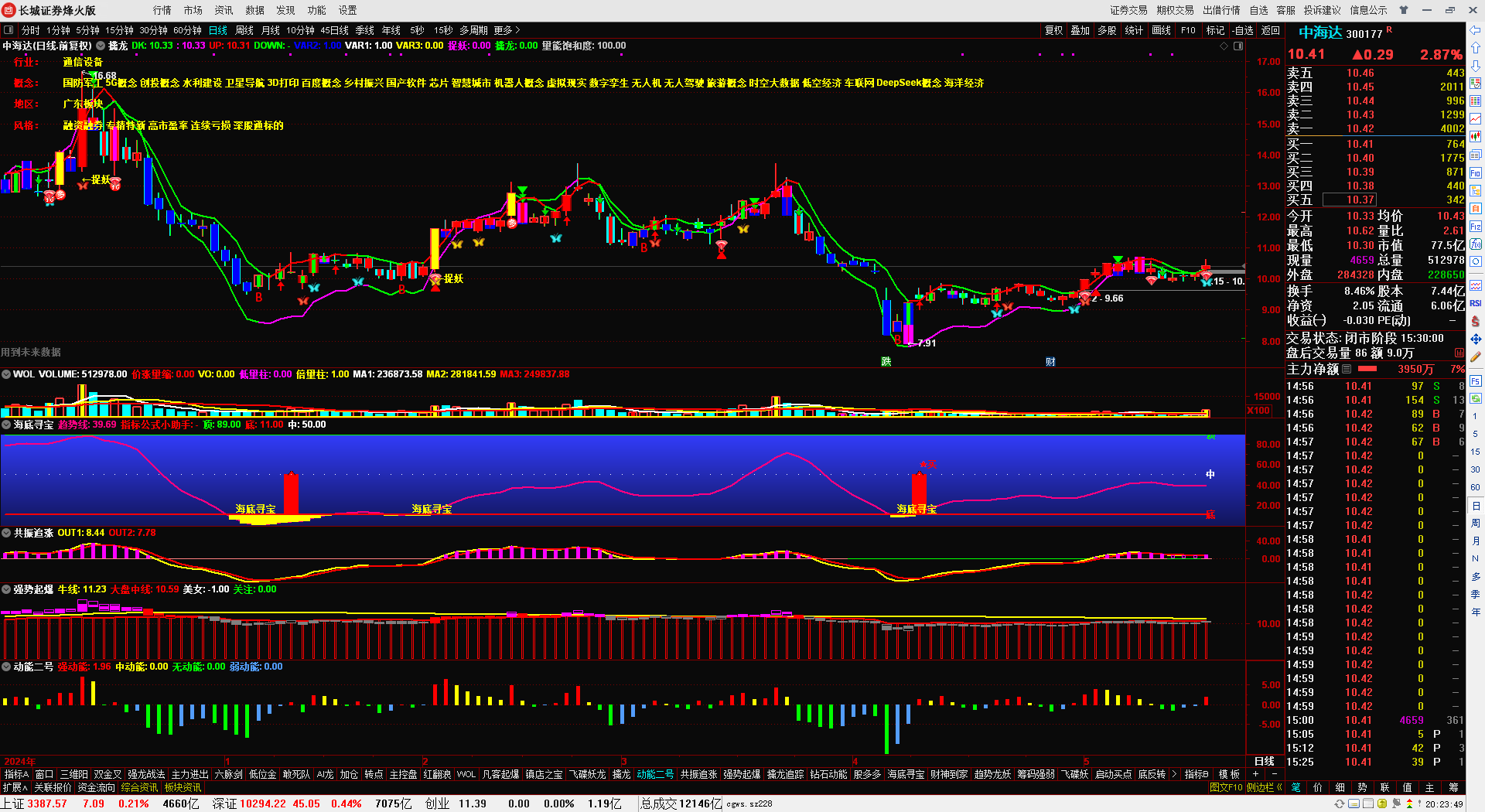The height and width of the screenshot is (812, 1485).
Task: Select 60 minute period in right sidebar
Action: click(1476, 487)
